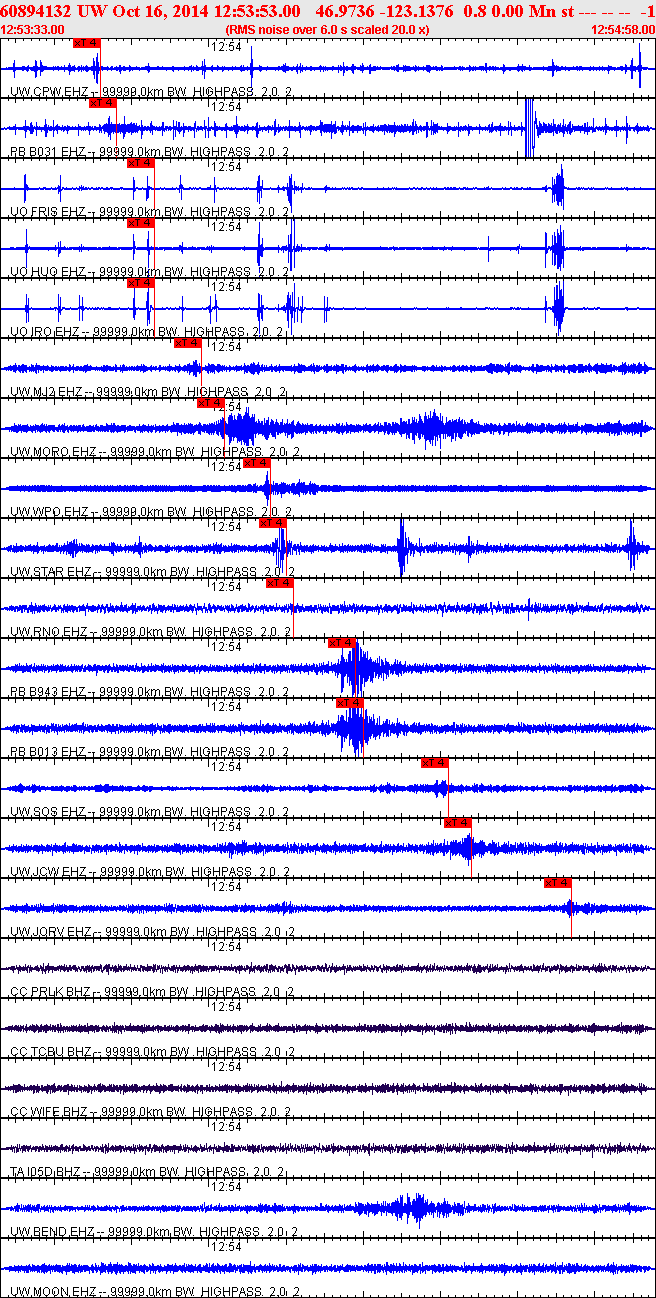Image resolution: width=656 pixels, height=1298 pixels.
Task: Click the pick marker on PB.B013 trace
Action: 350,703
